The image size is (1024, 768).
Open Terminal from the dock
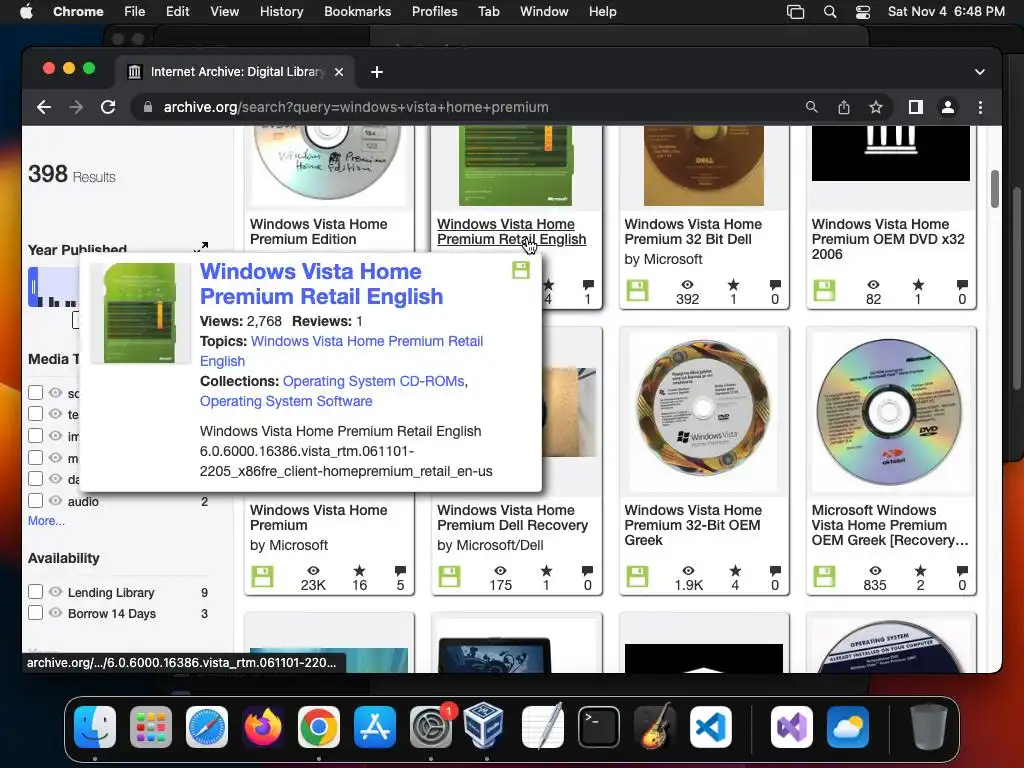tap(599, 727)
